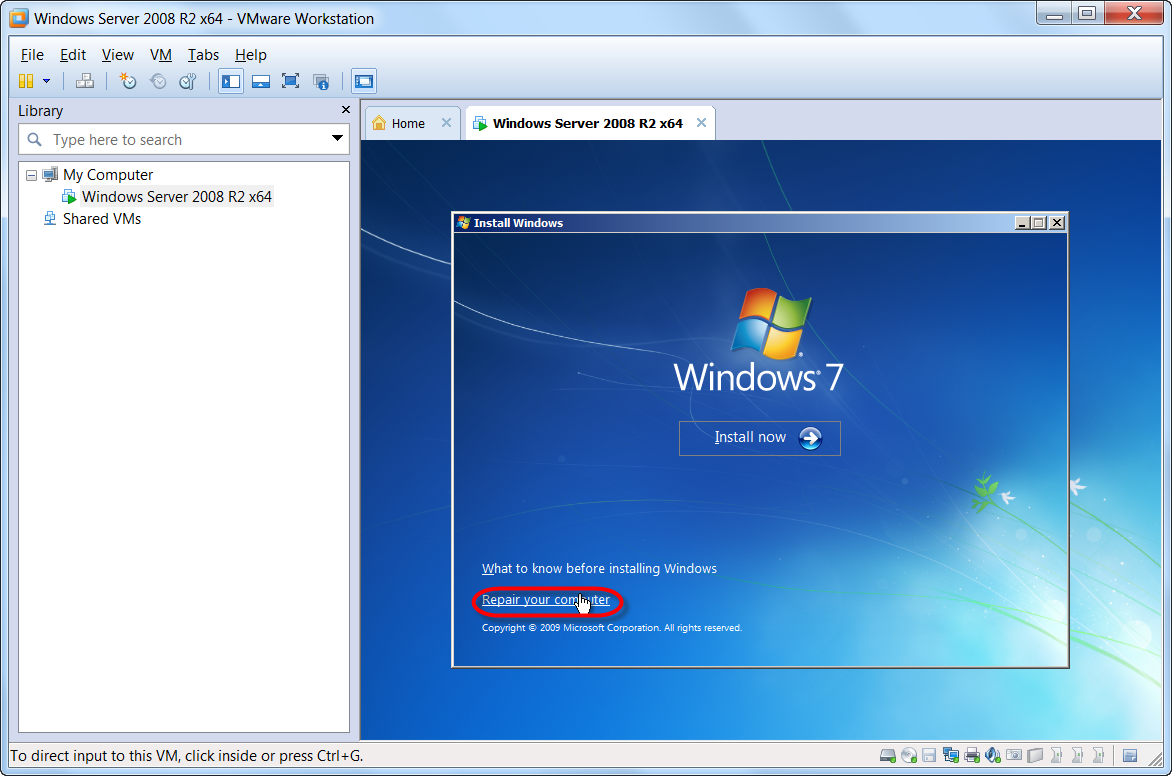Close the Install Windows dialog

(1057, 223)
